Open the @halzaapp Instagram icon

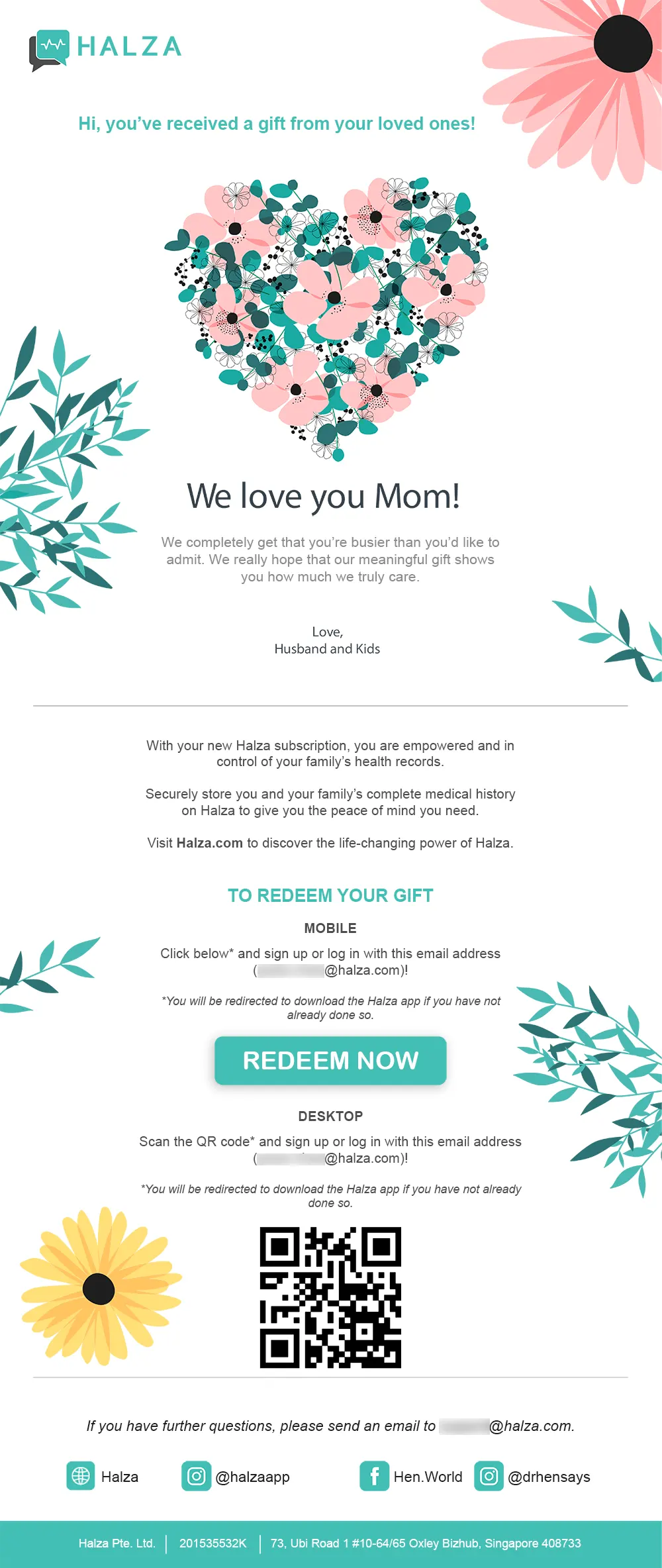[196, 1476]
